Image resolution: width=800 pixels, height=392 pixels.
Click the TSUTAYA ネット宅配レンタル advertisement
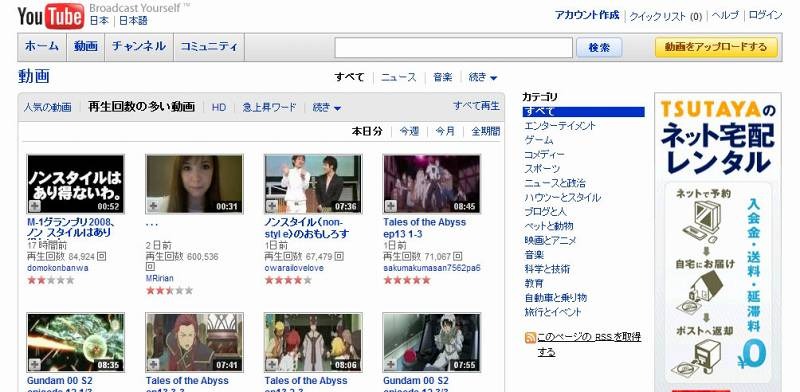coord(718,242)
